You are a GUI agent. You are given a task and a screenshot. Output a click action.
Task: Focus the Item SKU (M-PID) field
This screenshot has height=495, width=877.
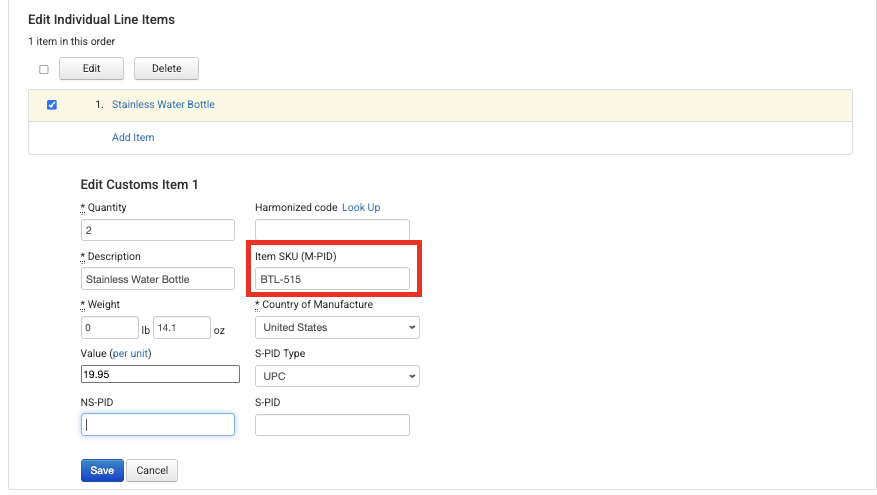click(332, 279)
